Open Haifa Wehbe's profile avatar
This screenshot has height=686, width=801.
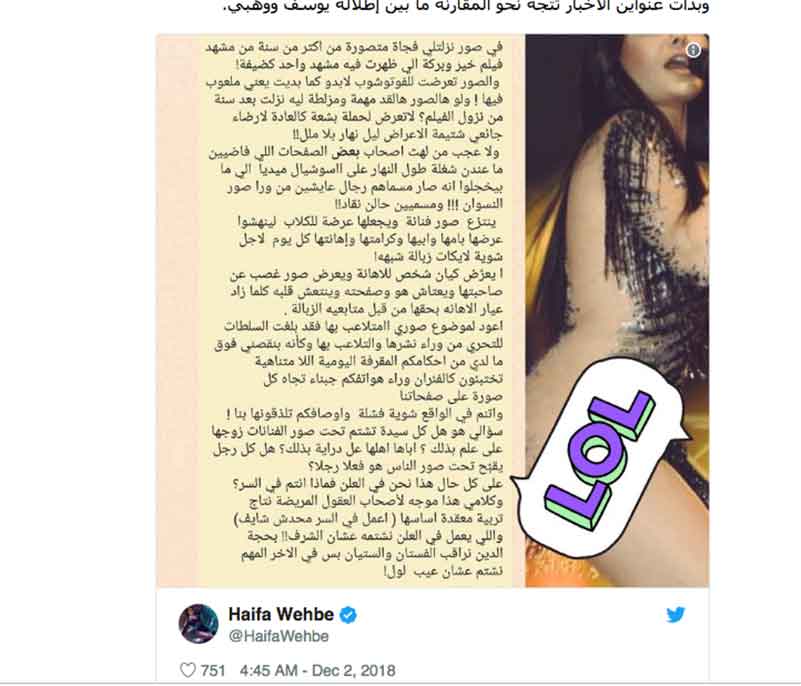pyautogui.click(x=199, y=623)
